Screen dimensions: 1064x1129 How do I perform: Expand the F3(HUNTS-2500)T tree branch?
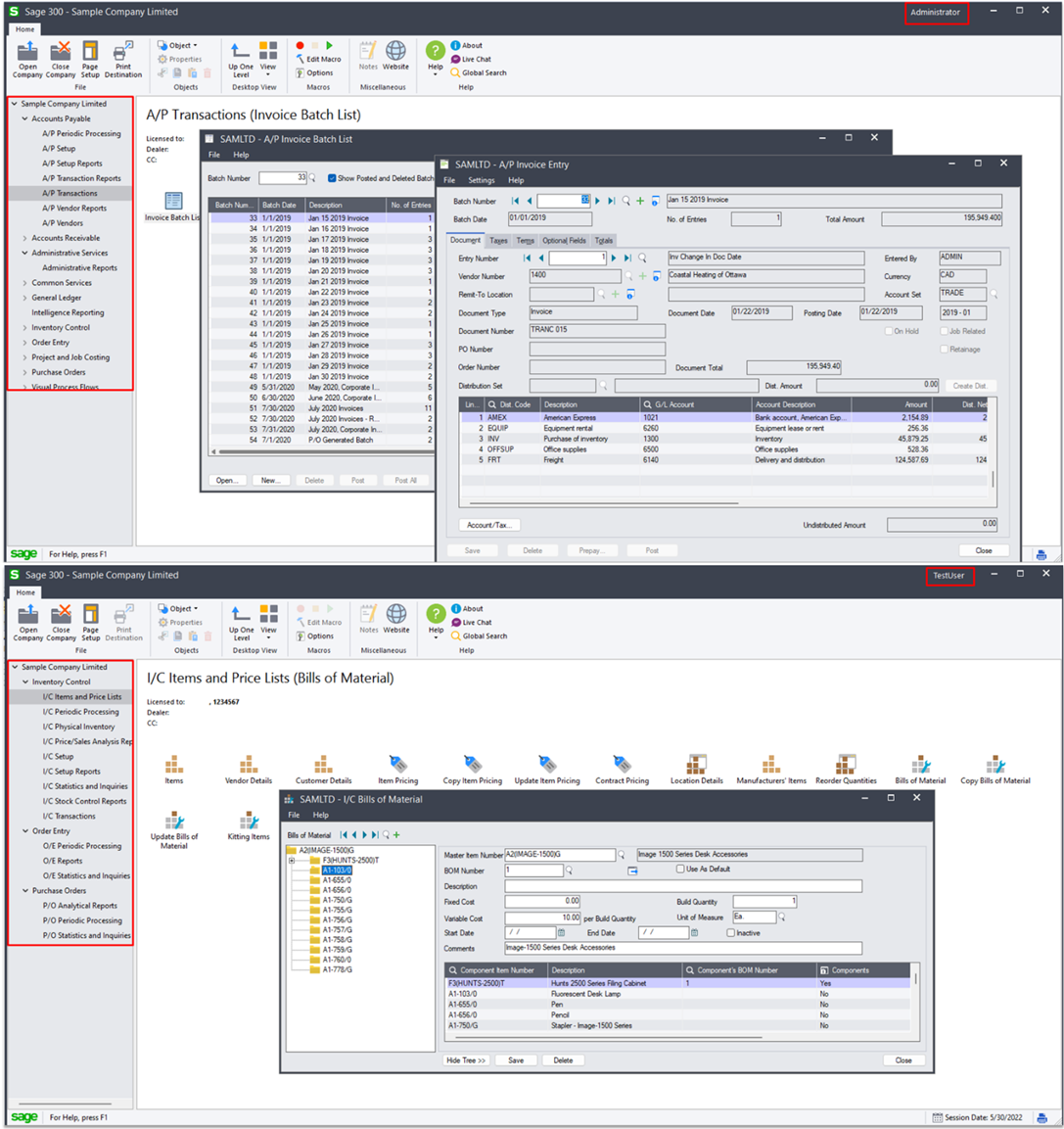[292, 861]
